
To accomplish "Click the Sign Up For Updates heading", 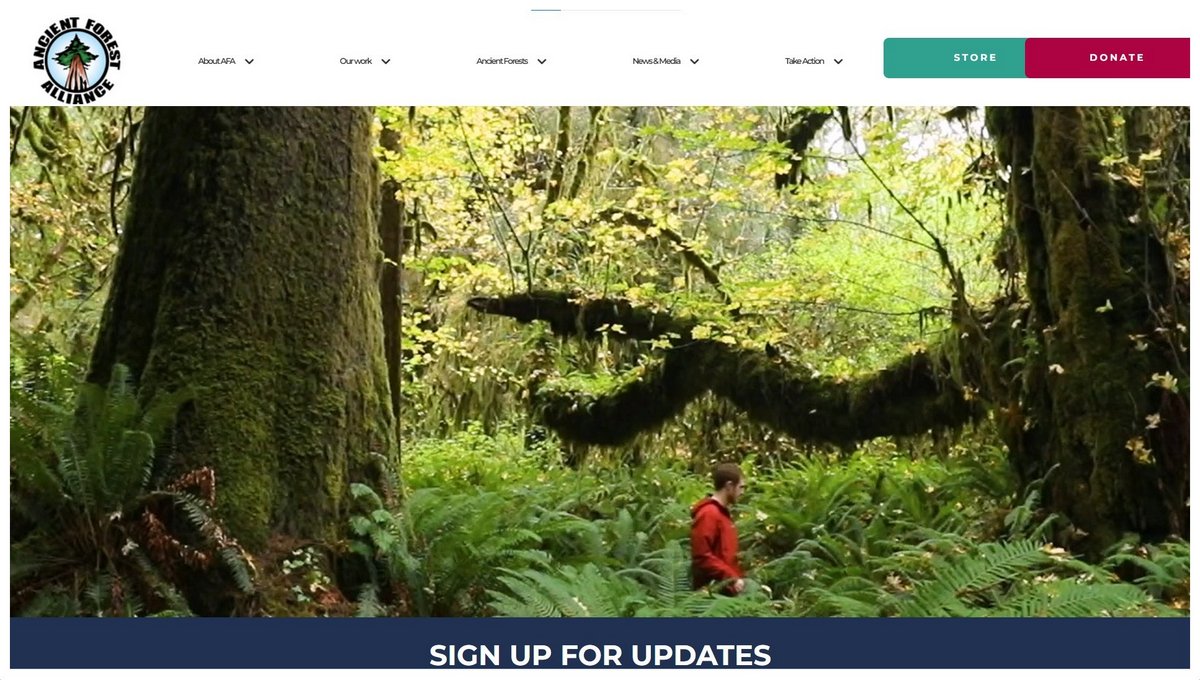I will pyautogui.click(x=600, y=655).
